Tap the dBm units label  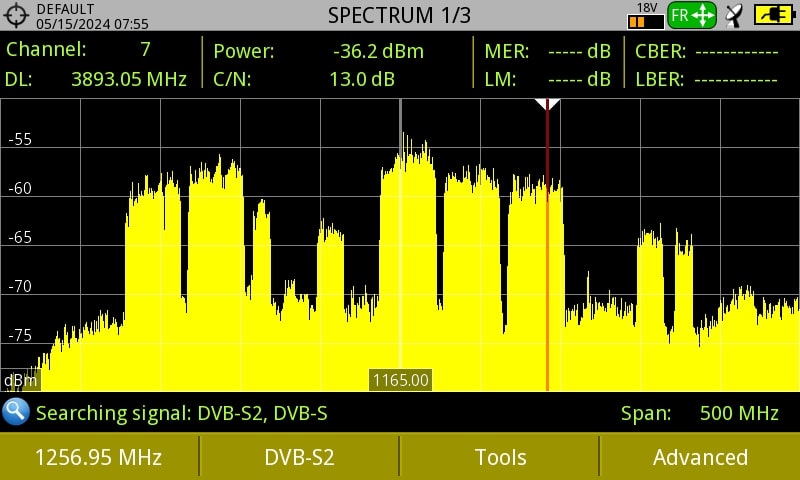[x=20, y=381]
